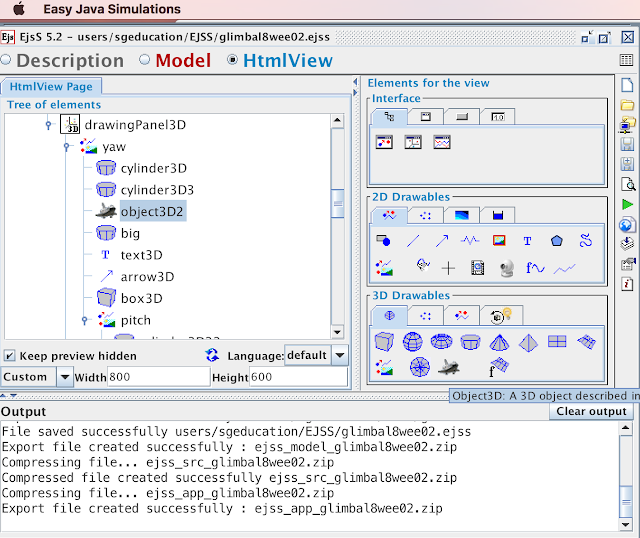
Task: Open the Interface windows tab
Action: click(x=425, y=117)
